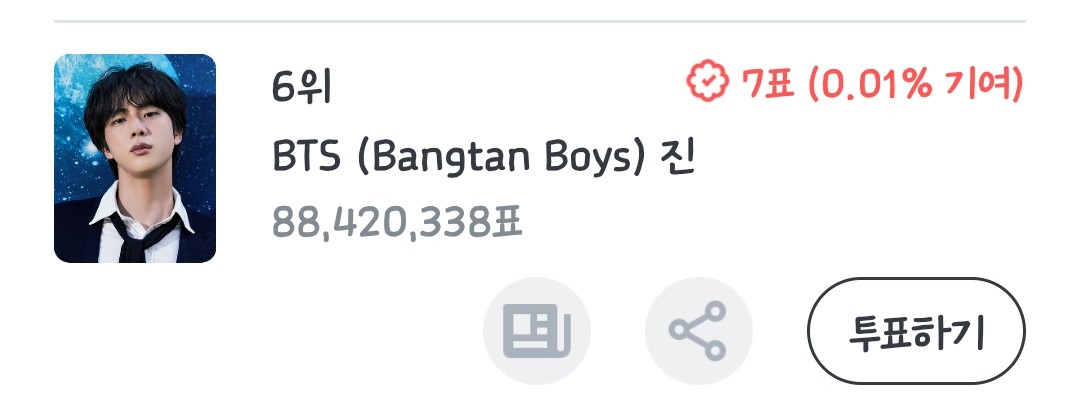The height and width of the screenshot is (417, 1080).
Task: Click the portrait image with blue background
Action: coord(135,158)
